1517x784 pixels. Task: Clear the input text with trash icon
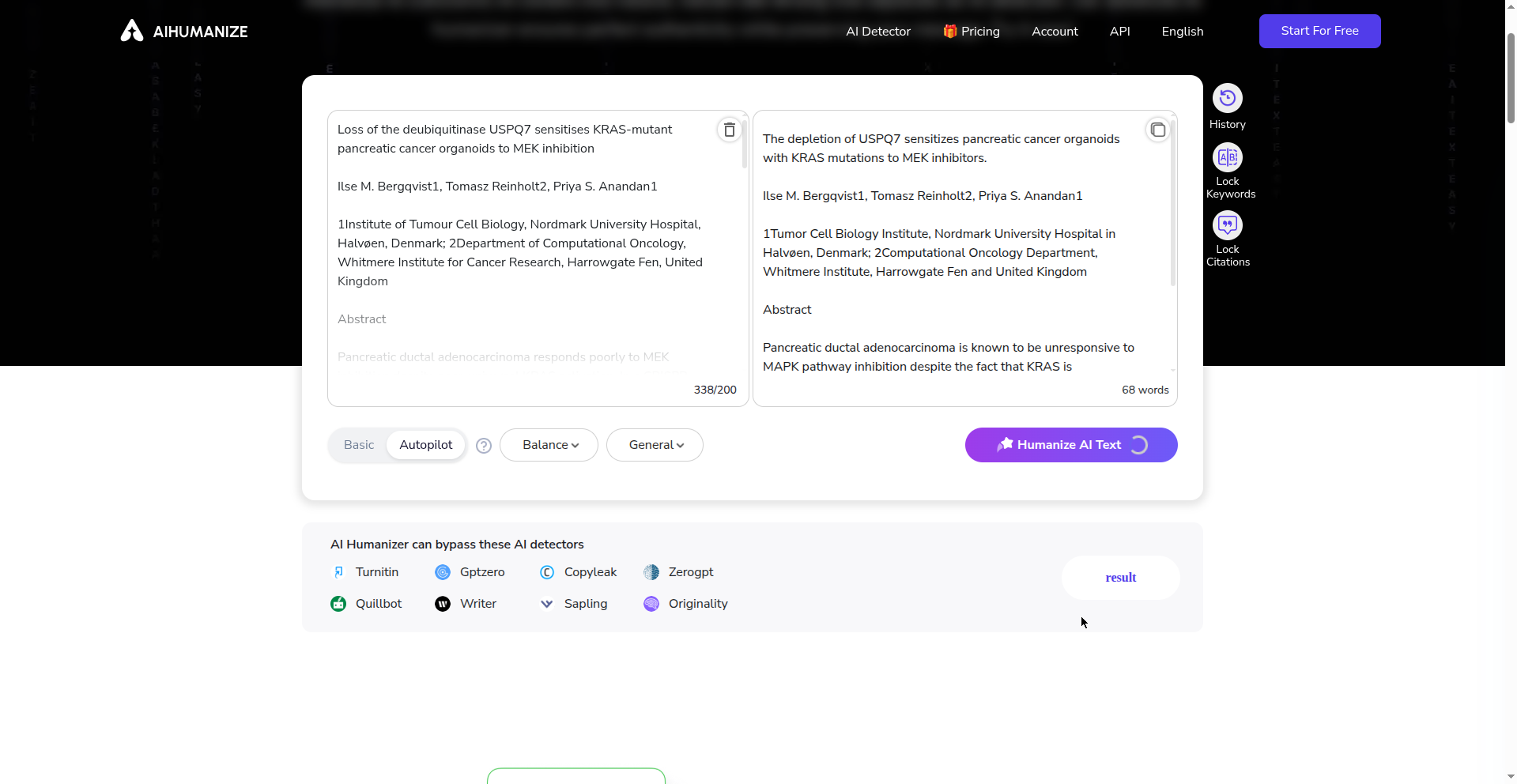click(x=729, y=130)
